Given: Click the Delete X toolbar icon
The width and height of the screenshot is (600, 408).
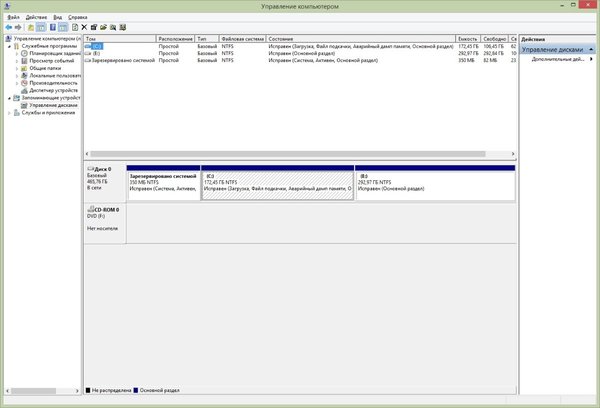Looking at the screenshot, I should click(84, 27).
